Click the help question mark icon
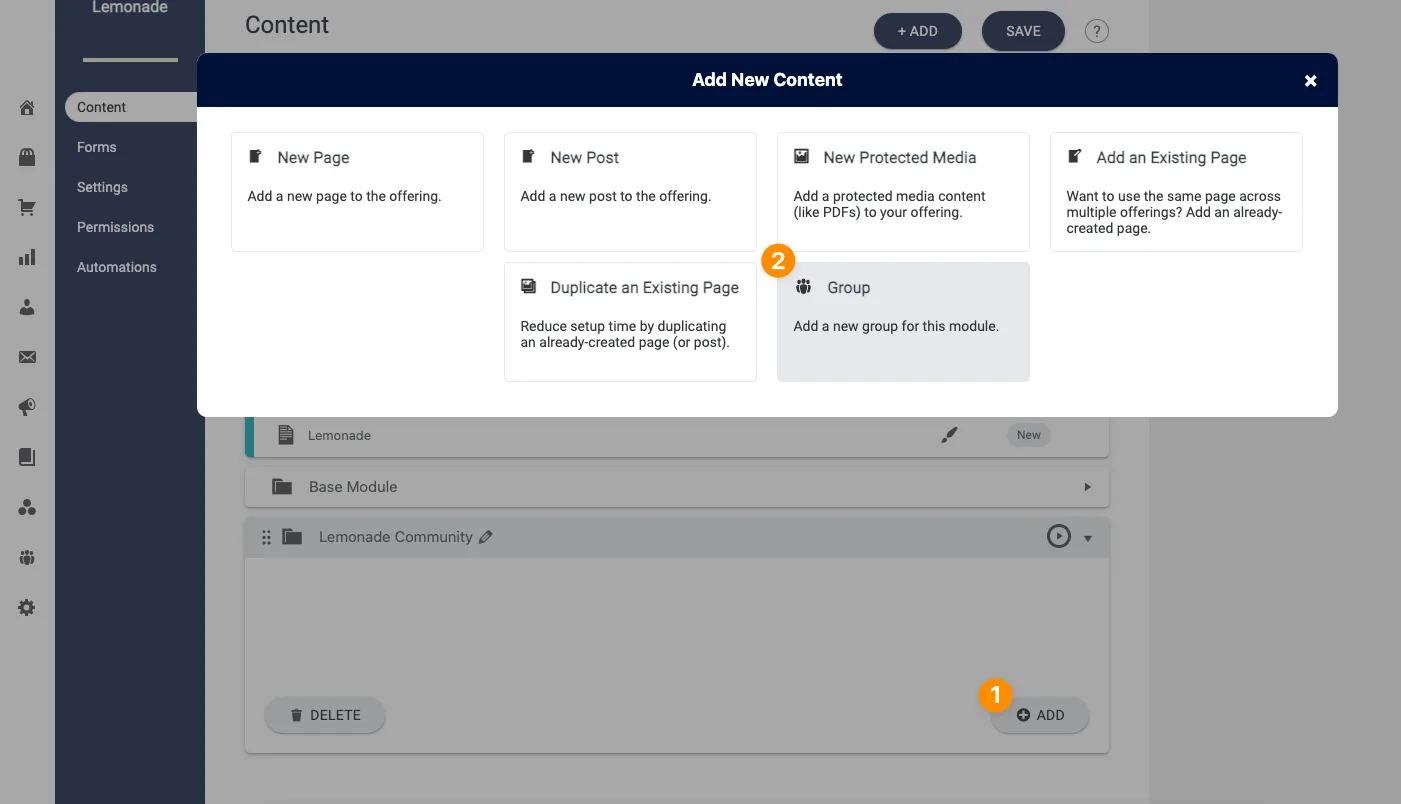 pos(1097,31)
